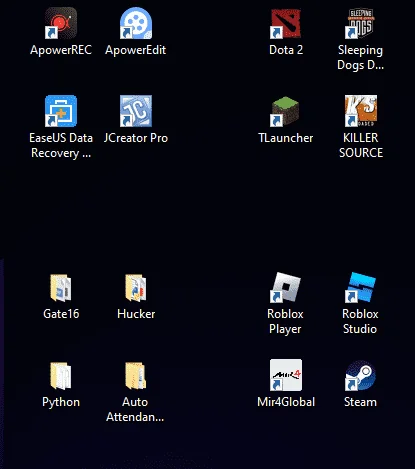The width and height of the screenshot is (415, 469).
Task: Click the "TLauncher" label text
Action: [286, 138]
